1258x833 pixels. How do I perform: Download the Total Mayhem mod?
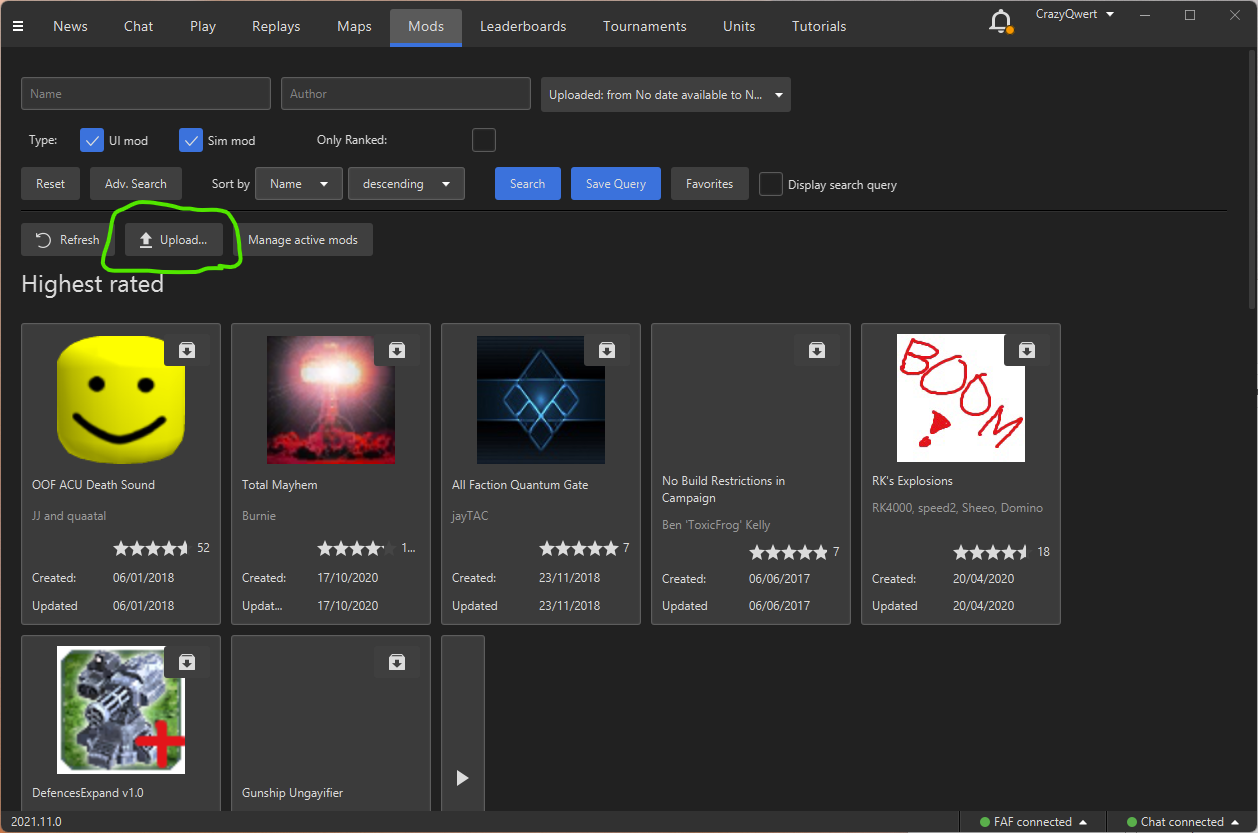397,350
